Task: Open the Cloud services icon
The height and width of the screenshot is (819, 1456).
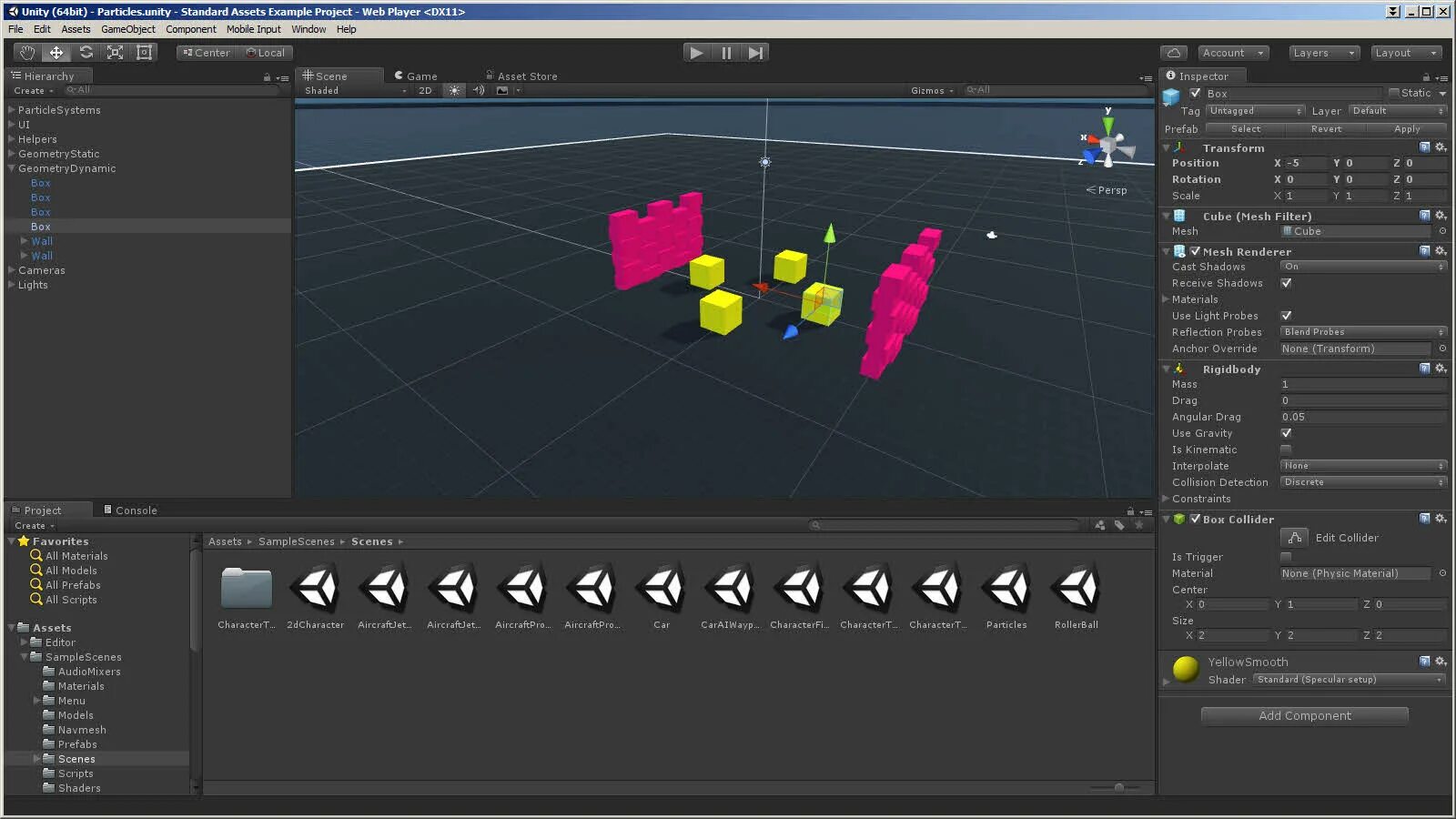Action: [x=1174, y=53]
